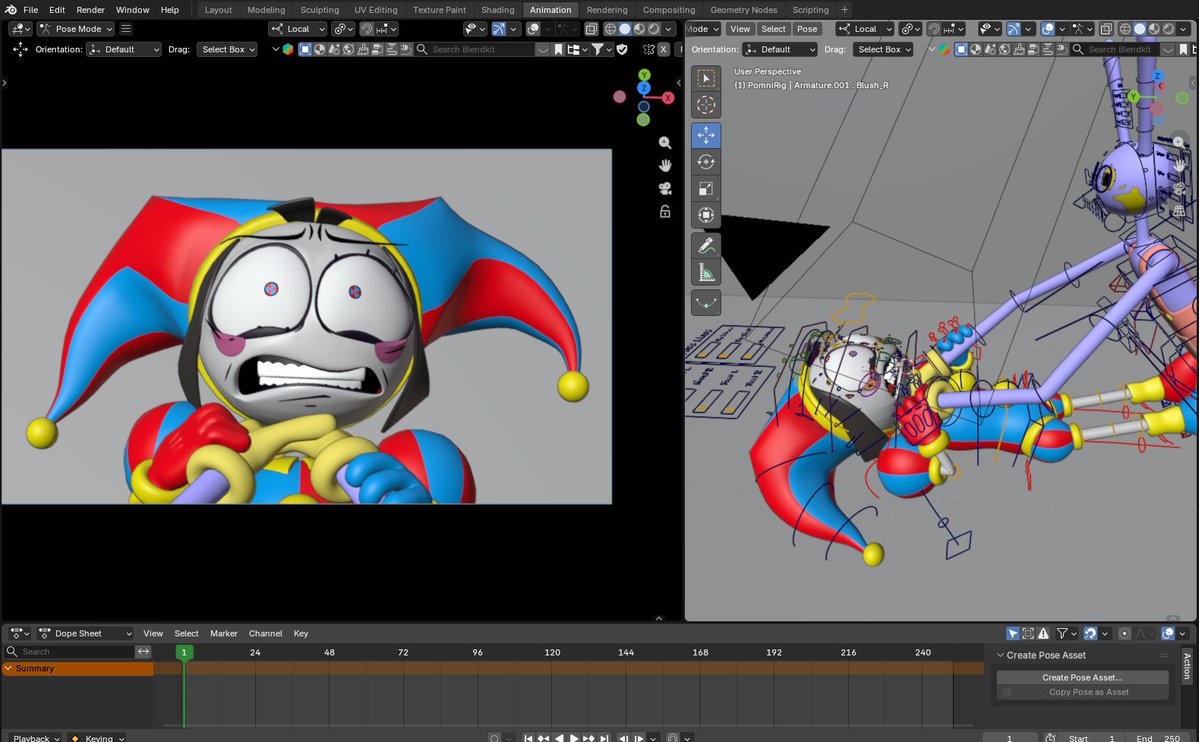Open left viewport Orientation Default dropdown
This screenshot has height=742, width=1199.
point(124,49)
